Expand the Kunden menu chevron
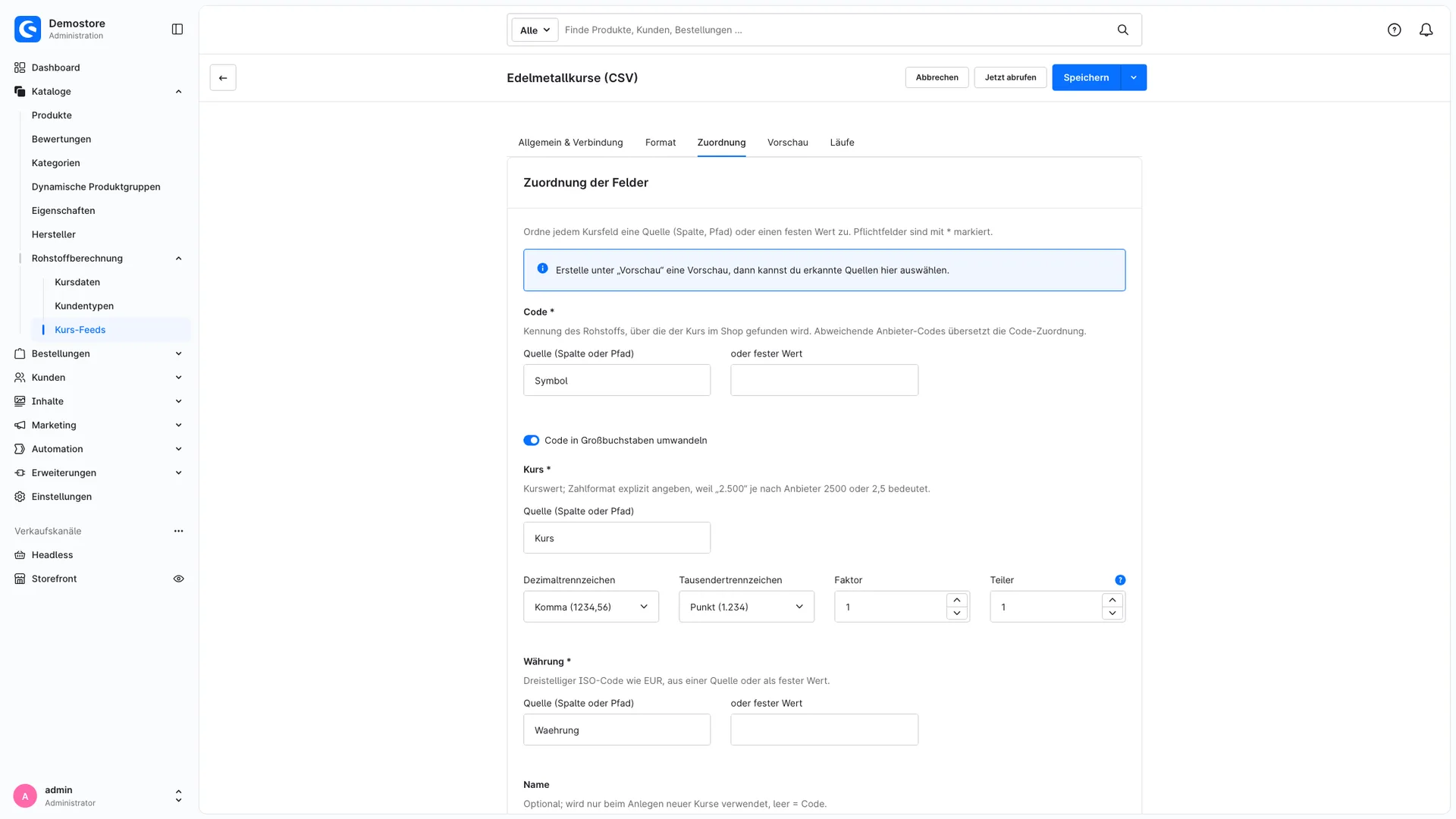This screenshot has height=819, width=1456. 178,377
